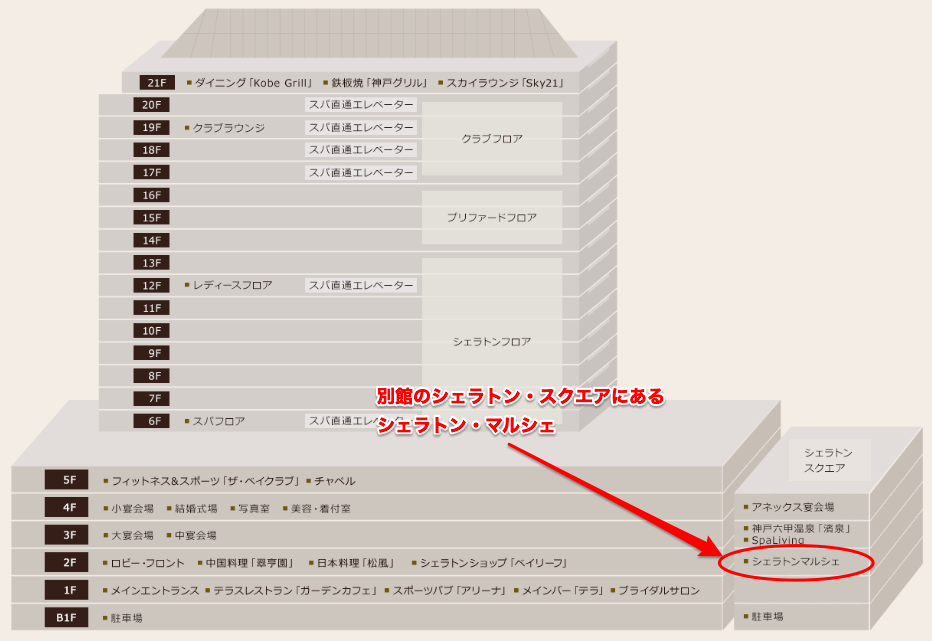Select スパ直通エレベーター on the 18F row

(361, 149)
